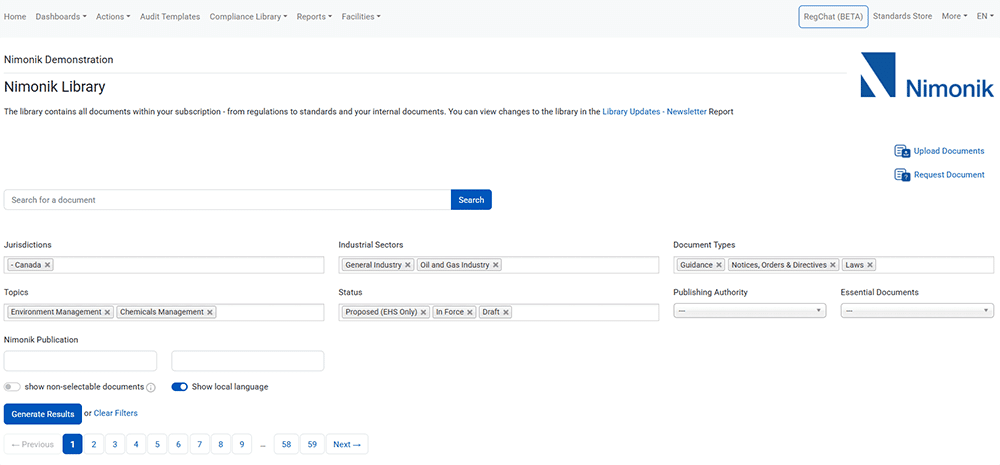Expand the More menu
The height and width of the screenshot is (465, 1000).
tap(954, 17)
